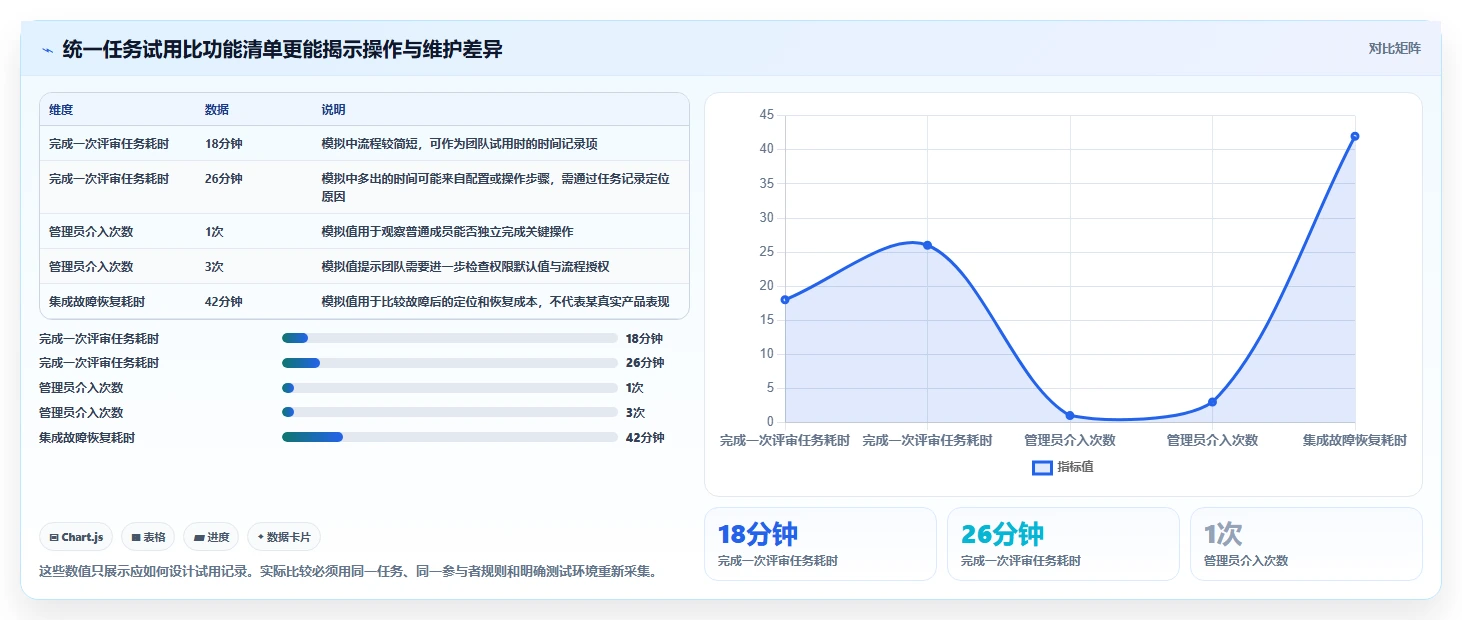The height and width of the screenshot is (620, 1462).
Task: Click the 集成故障恢复耗时 label on the chart x-axis
Action: tap(1355, 440)
